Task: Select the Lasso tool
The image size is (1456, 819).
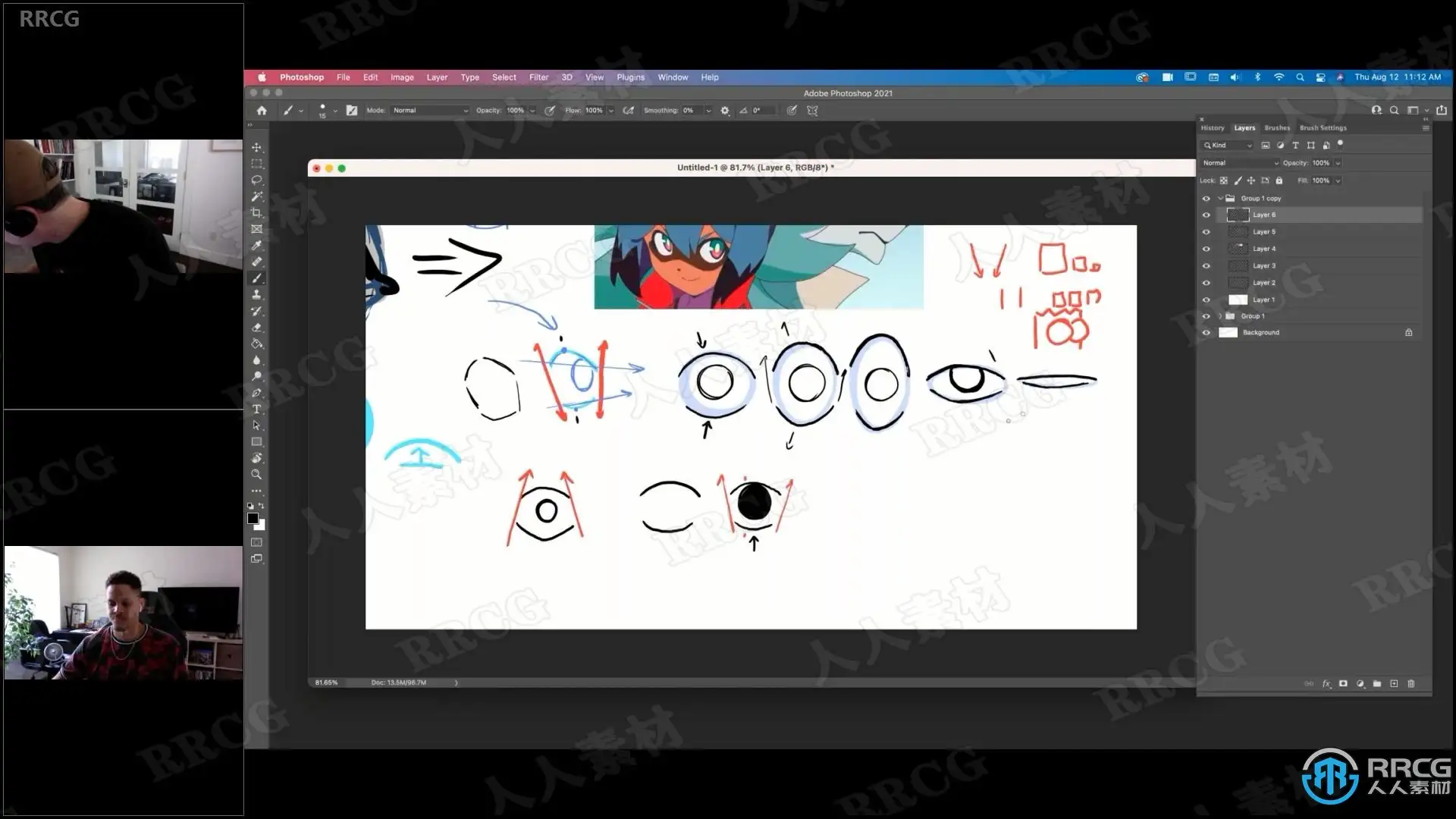Action: tap(256, 180)
